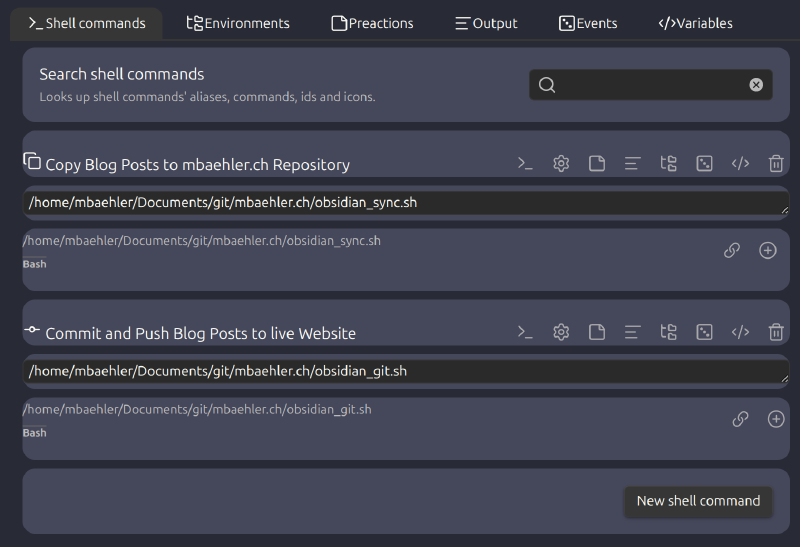
Task: Copy link icon for the obsidian_sync.sh command
Action: (x=732, y=250)
